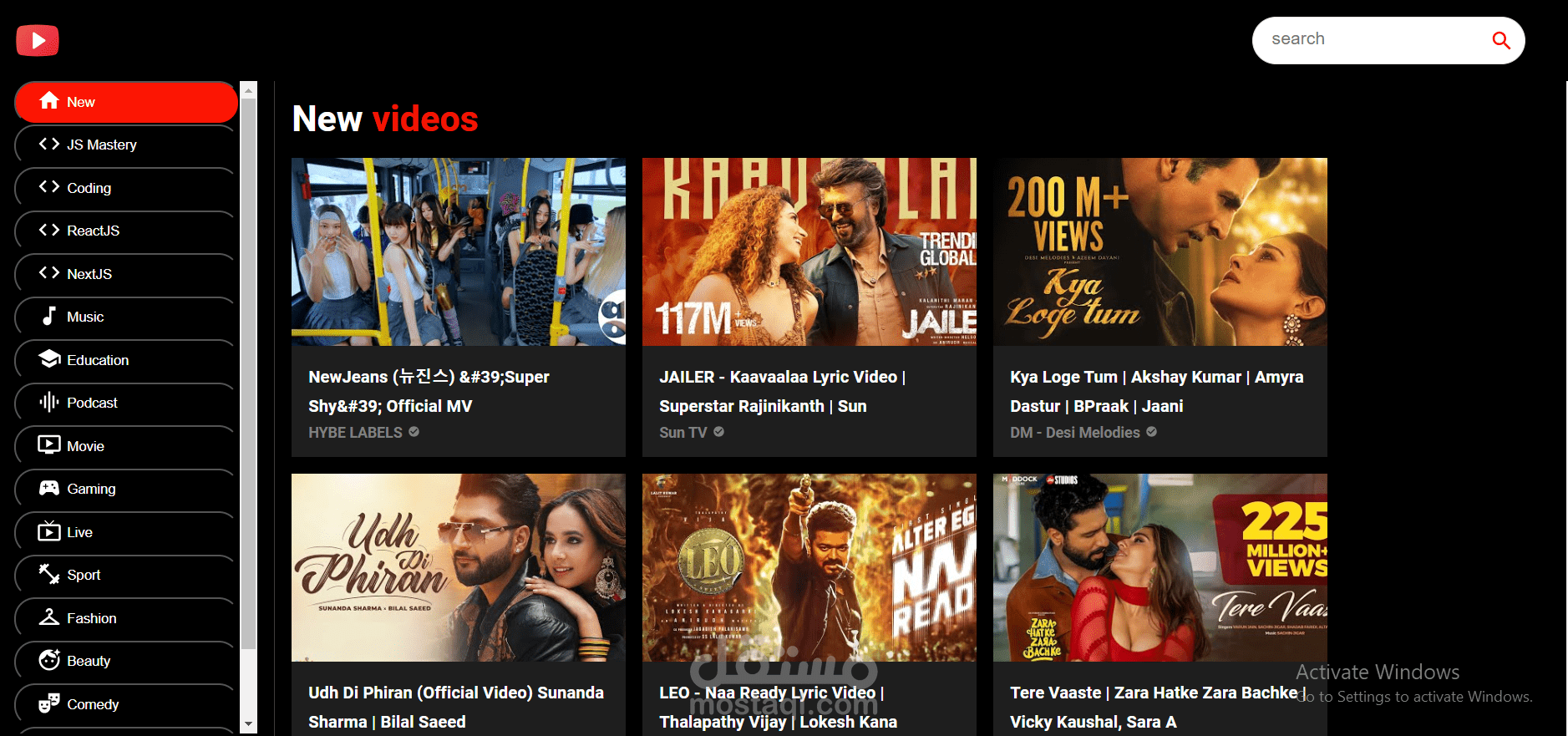Select the New category label

(x=81, y=102)
